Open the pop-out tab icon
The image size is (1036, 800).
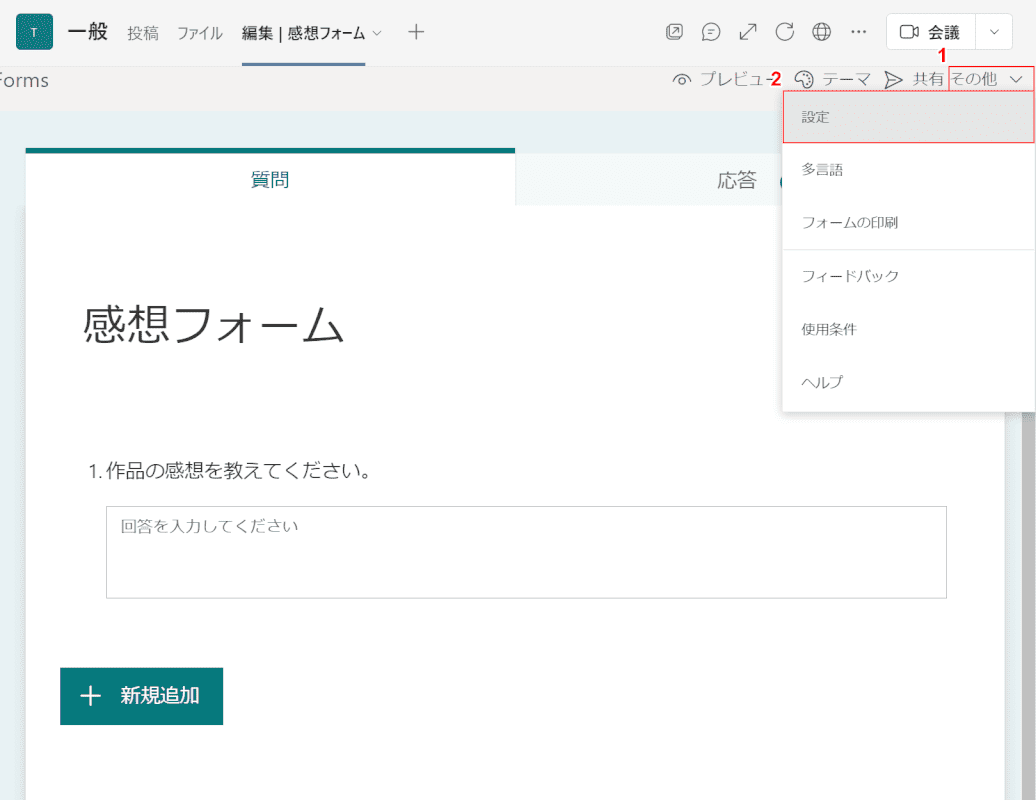coord(674,32)
